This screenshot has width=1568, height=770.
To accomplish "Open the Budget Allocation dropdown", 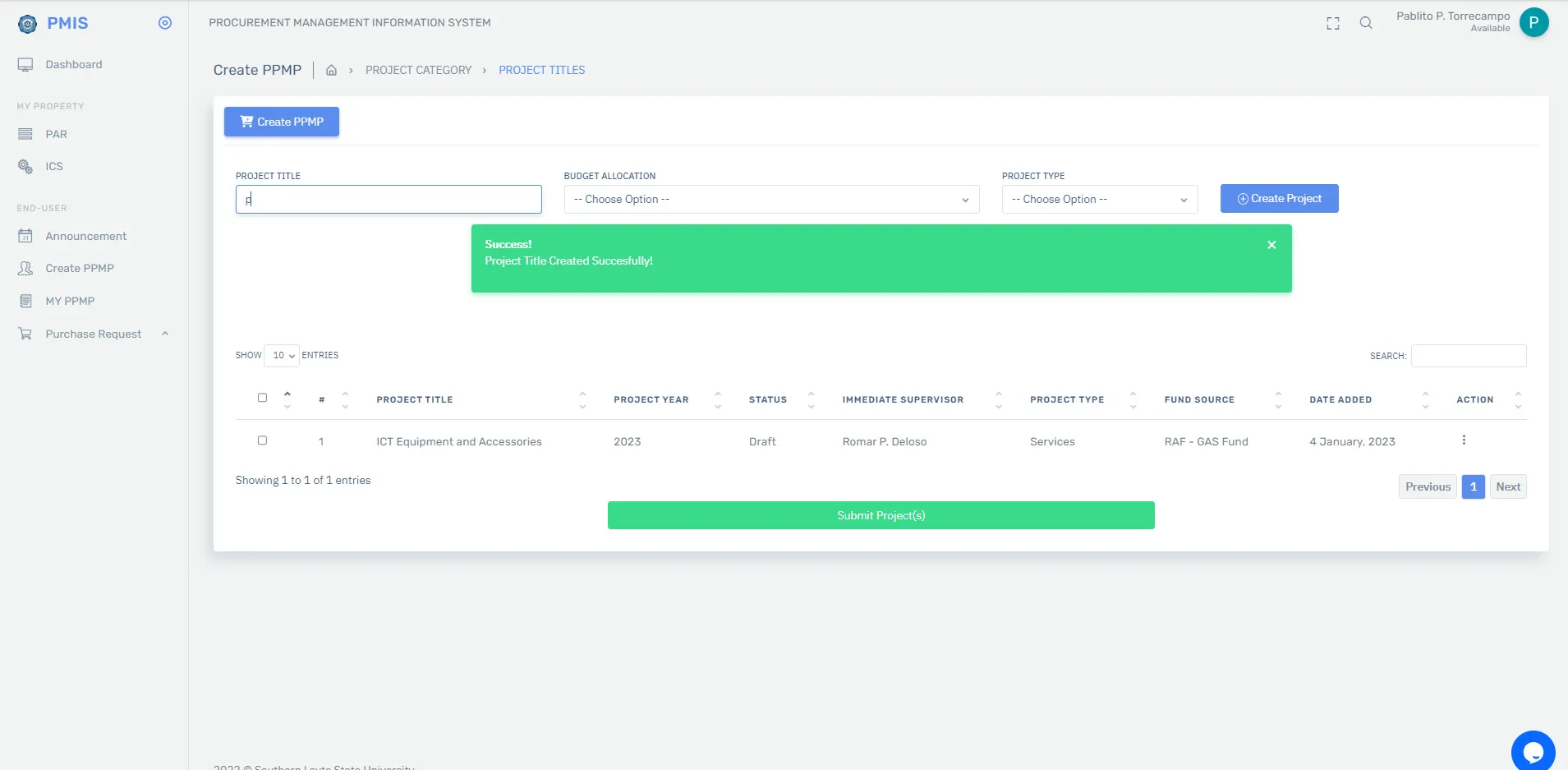I will click(771, 199).
